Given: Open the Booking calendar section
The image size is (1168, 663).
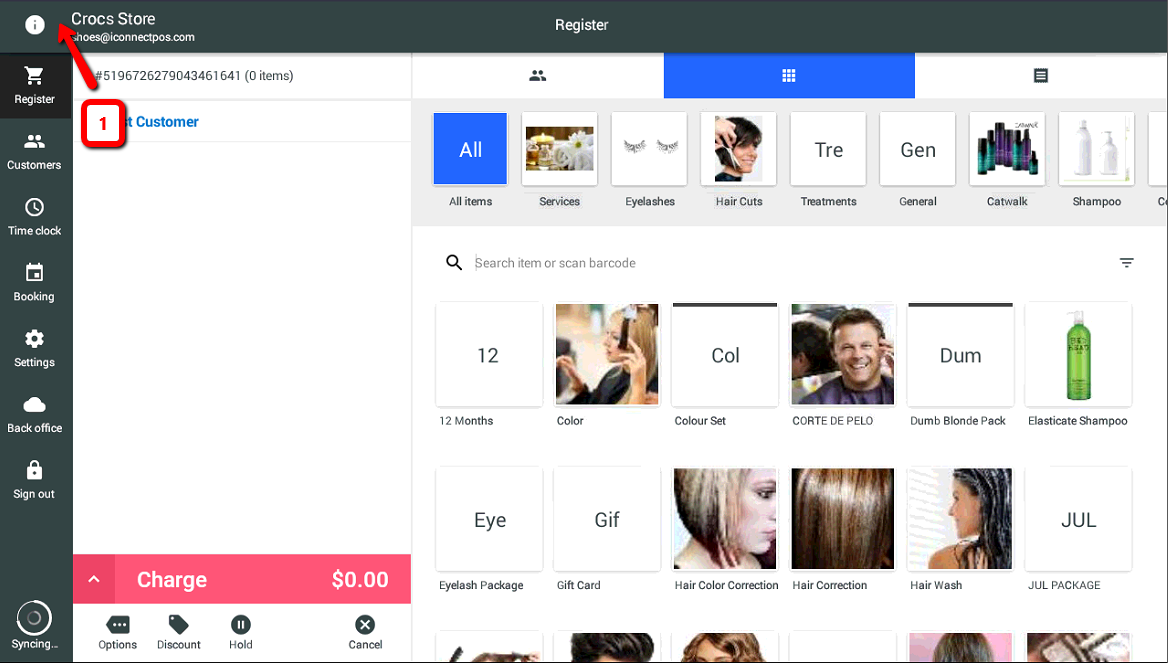Looking at the screenshot, I should click(34, 283).
